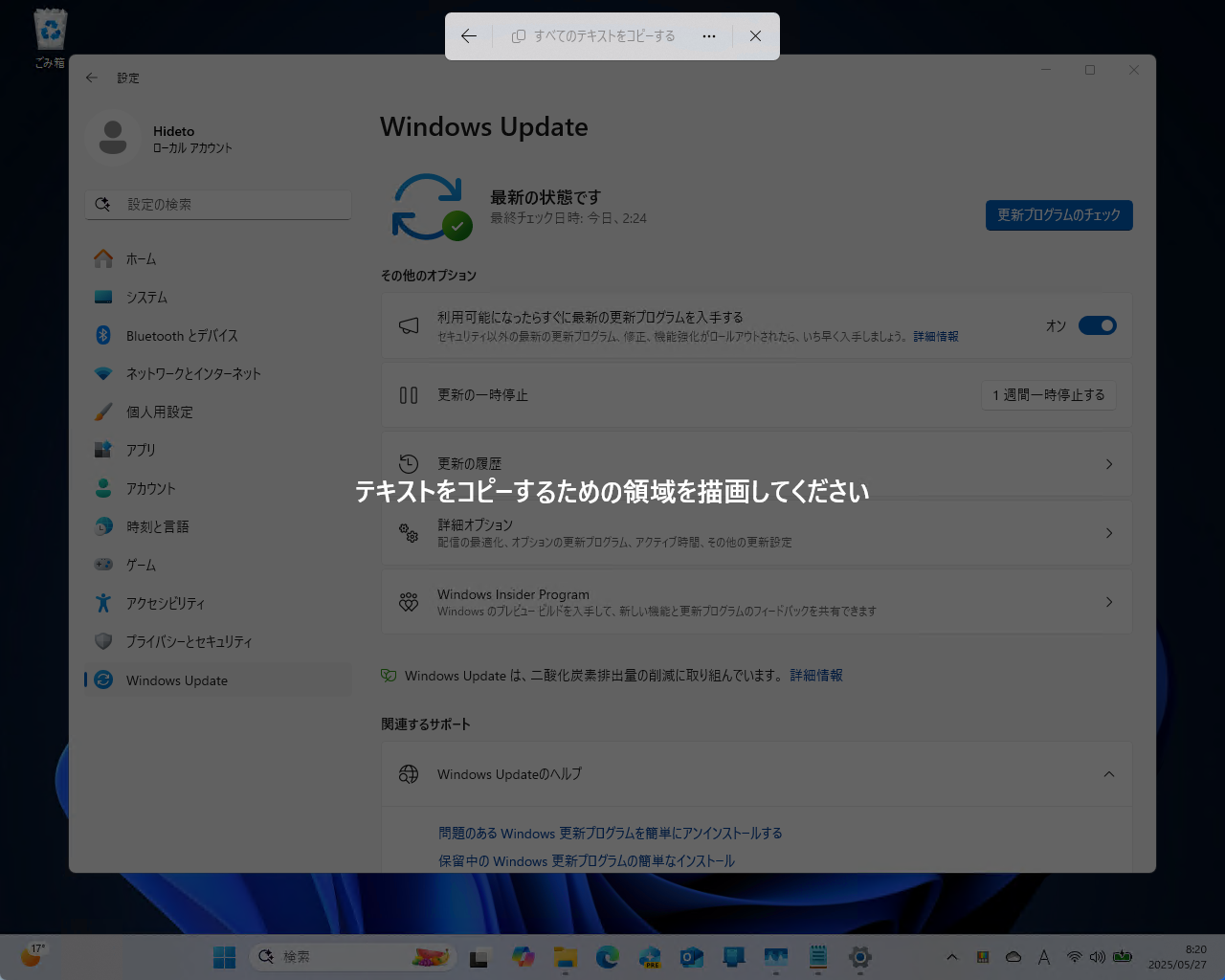Click 更新プログラムのチェック button
Screen dimensions: 1225x980
coord(1058,215)
